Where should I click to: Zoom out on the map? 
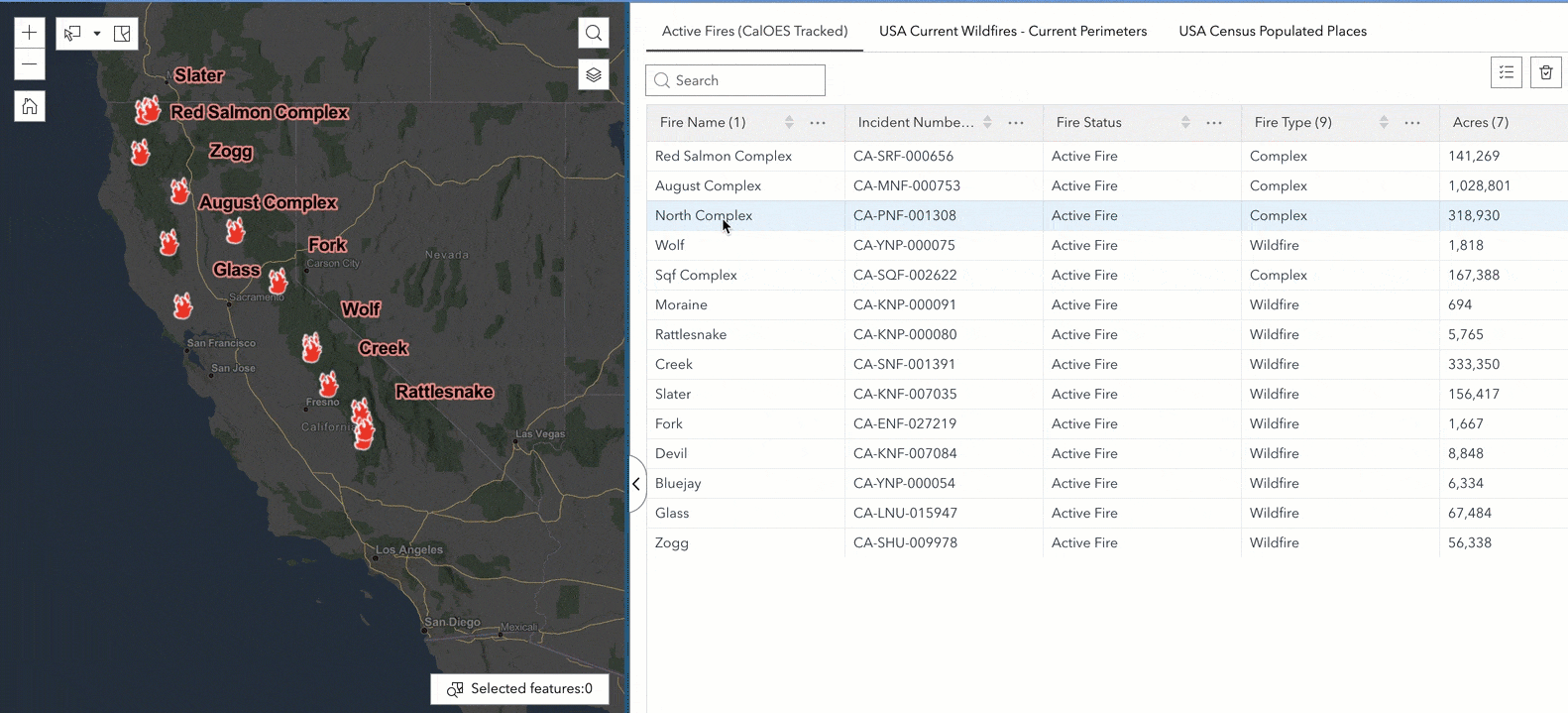click(30, 64)
